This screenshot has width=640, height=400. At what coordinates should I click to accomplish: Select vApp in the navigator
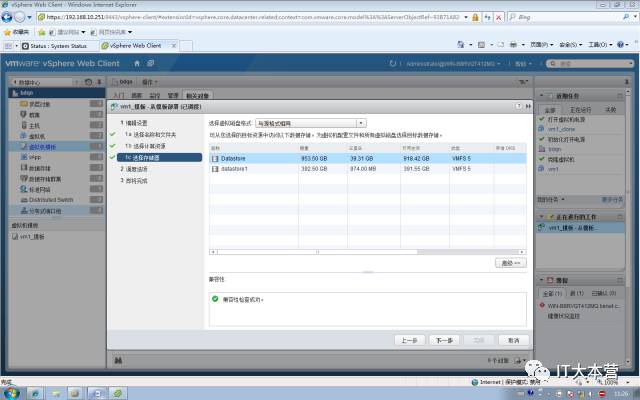coord(35,157)
